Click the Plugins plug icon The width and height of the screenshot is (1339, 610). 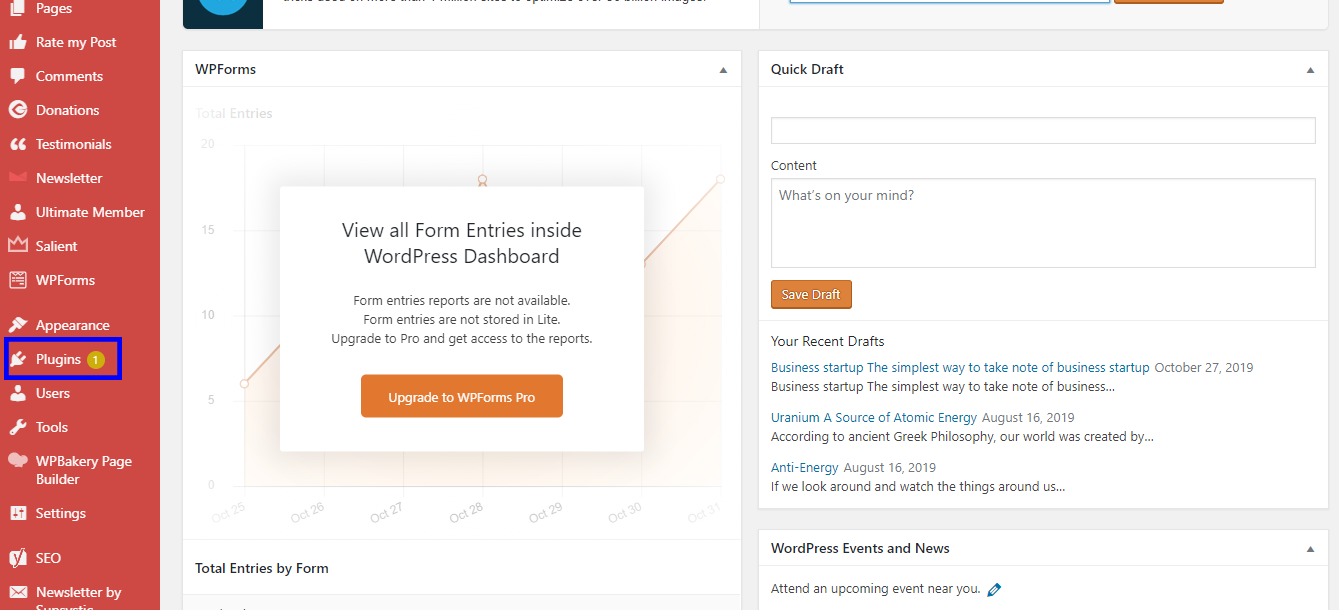tap(18, 359)
